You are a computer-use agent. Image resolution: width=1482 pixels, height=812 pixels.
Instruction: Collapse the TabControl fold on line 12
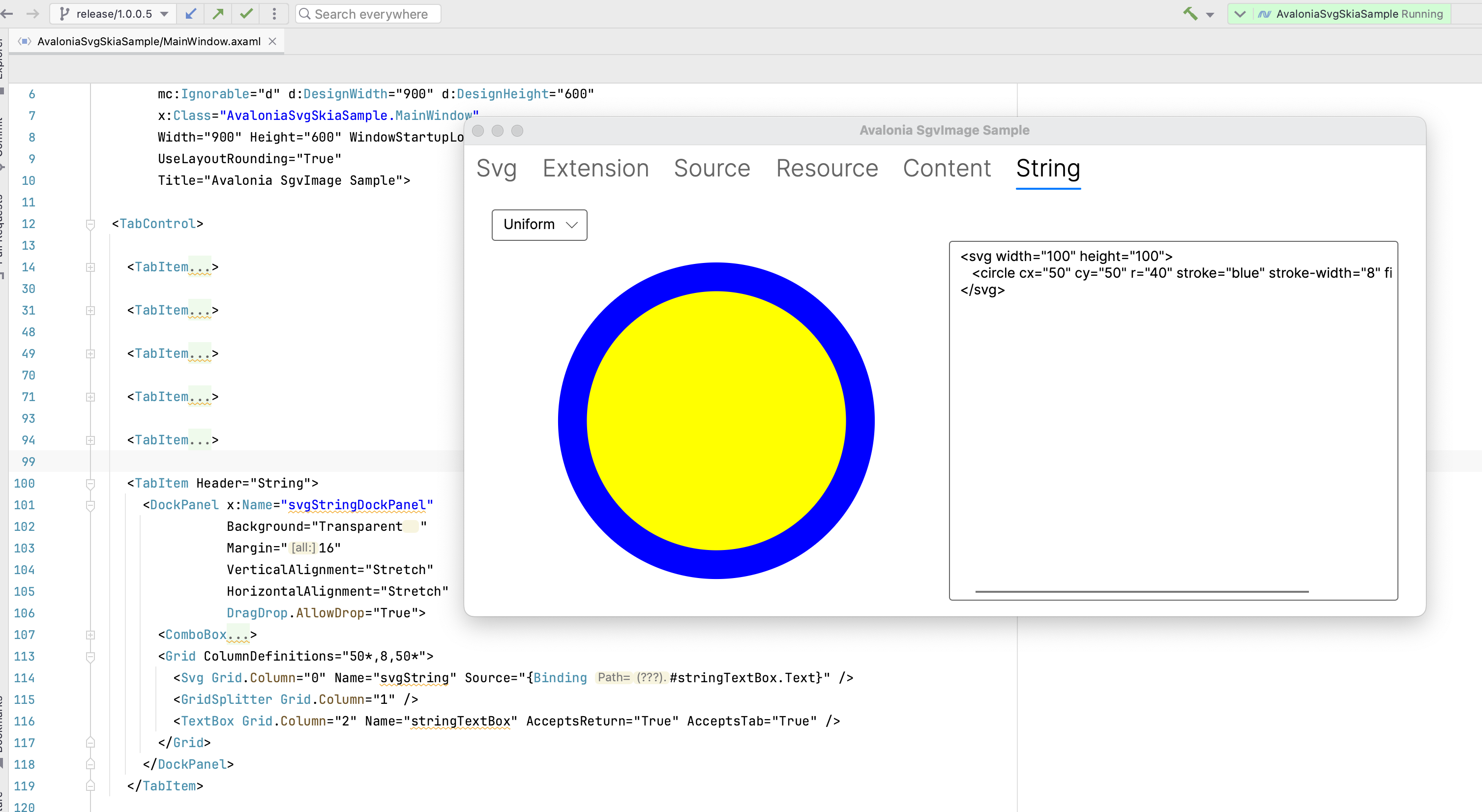(90, 224)
